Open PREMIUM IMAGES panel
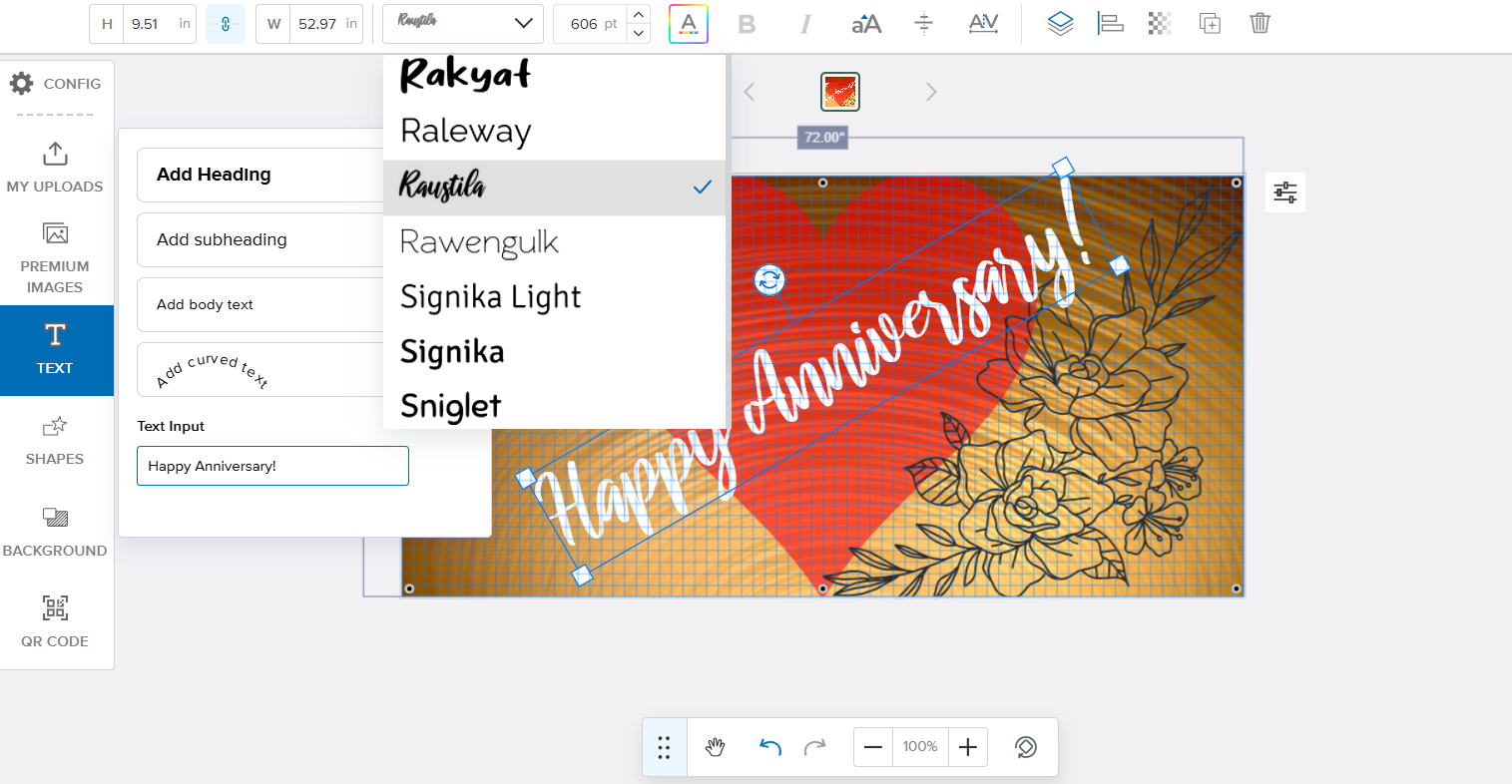 (x=55, y=258)
